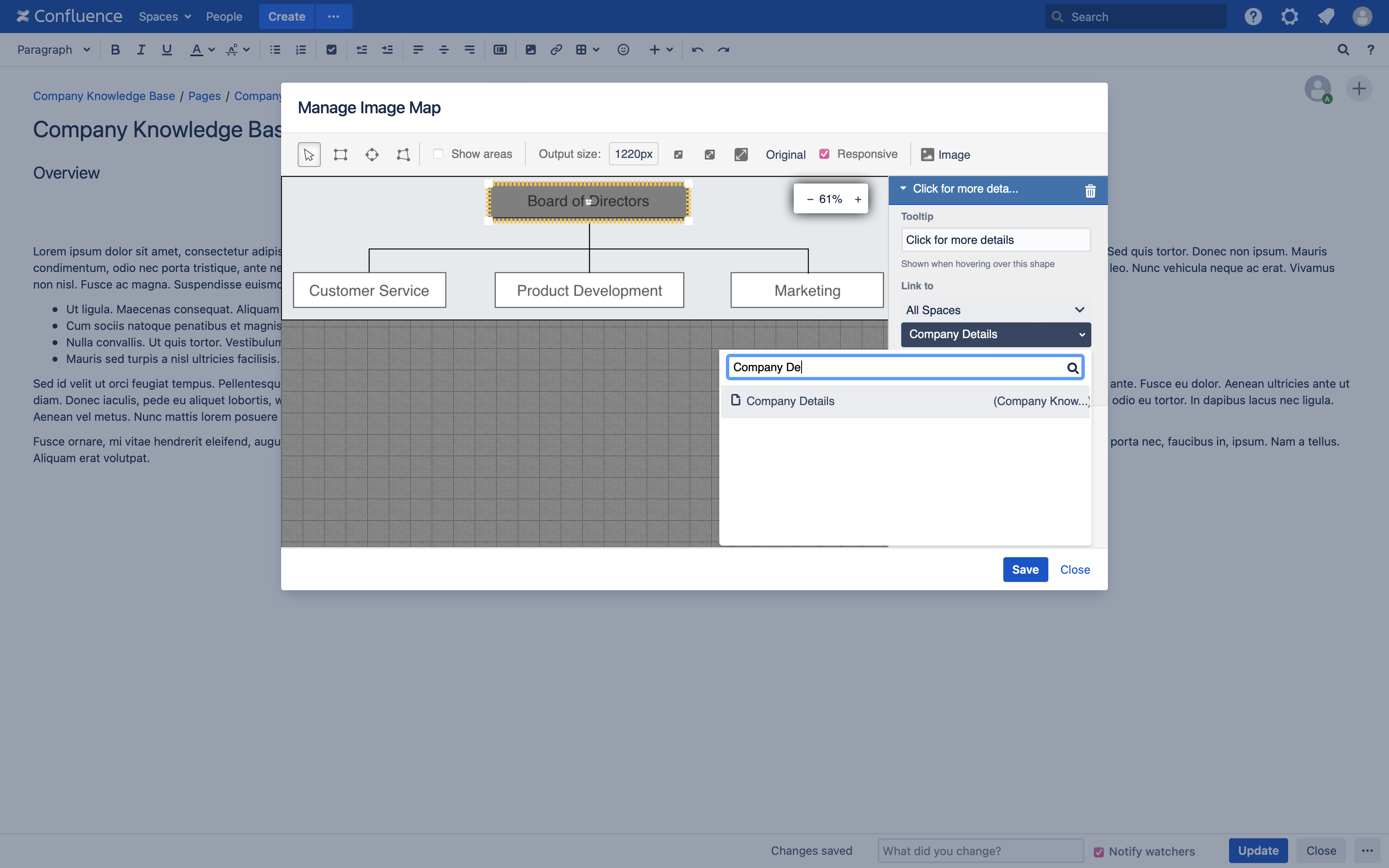Select the rectangle shape tool
Screen dimensions: 1389x868
pyautogui.click(x=340, y=155)
